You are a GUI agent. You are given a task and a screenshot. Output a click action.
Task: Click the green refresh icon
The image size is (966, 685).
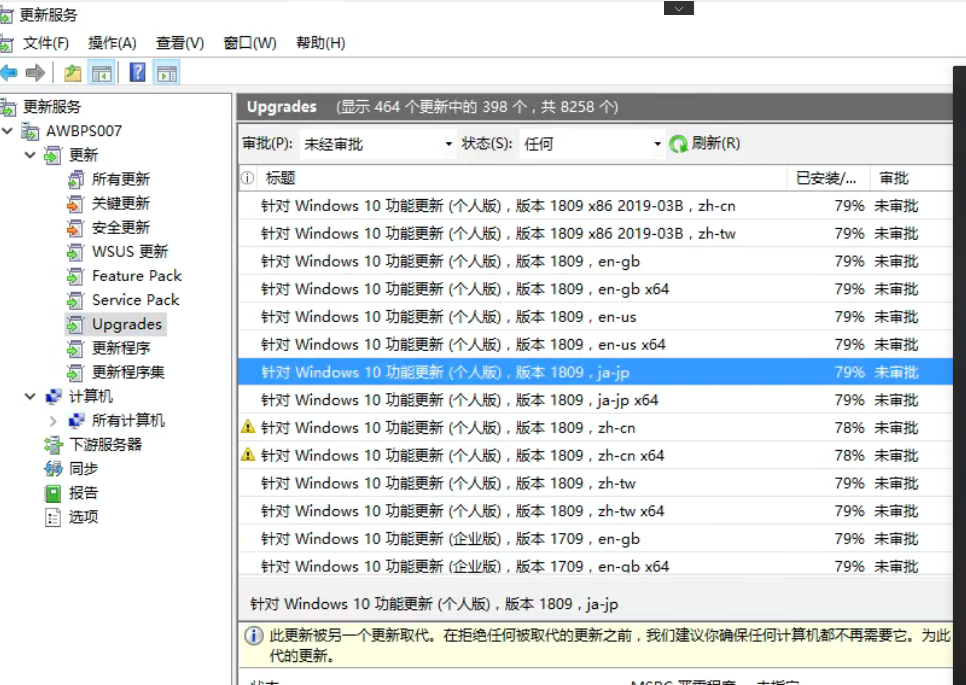pos(678,144)
